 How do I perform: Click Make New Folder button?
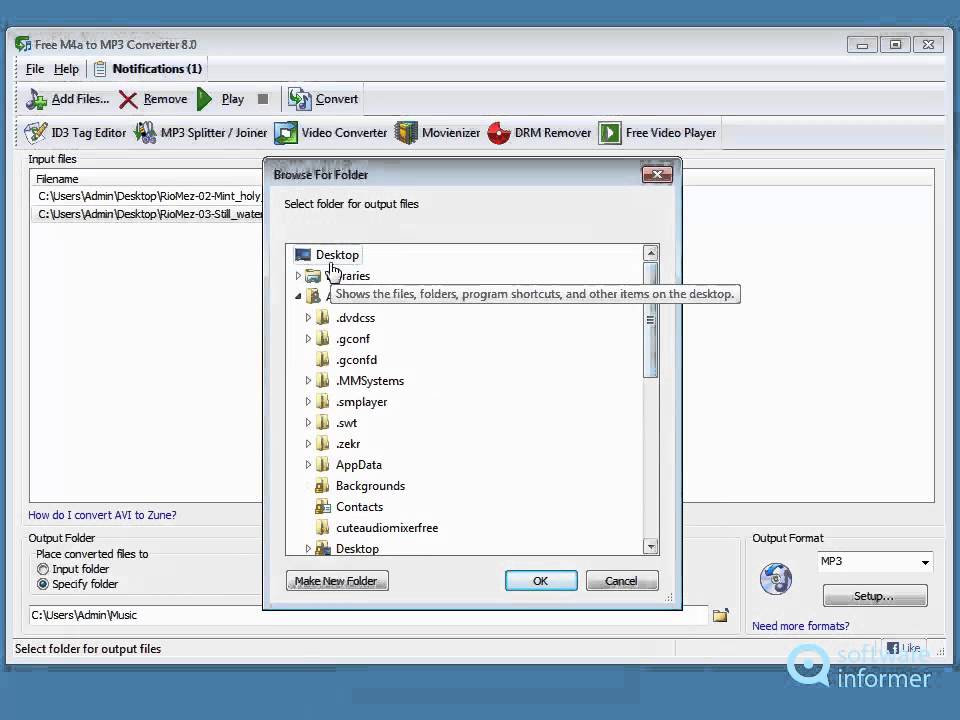(337, 580)
